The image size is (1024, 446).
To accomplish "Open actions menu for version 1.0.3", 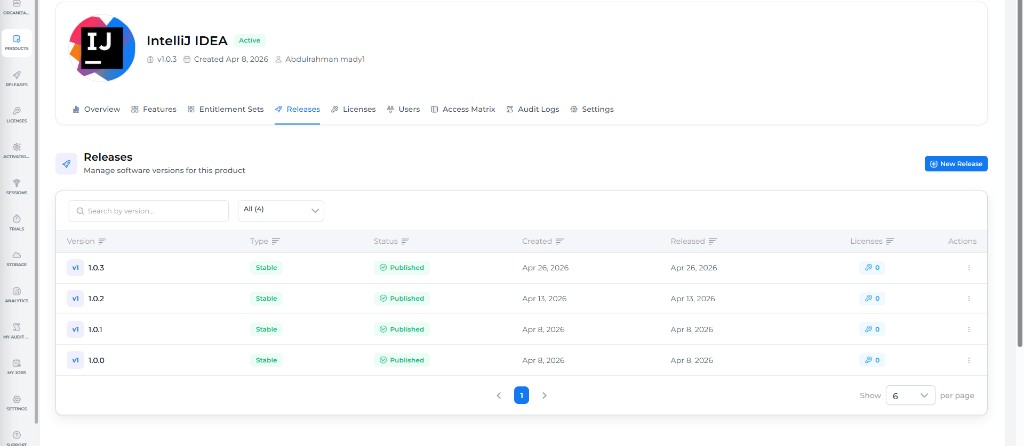I will [968, 268].
